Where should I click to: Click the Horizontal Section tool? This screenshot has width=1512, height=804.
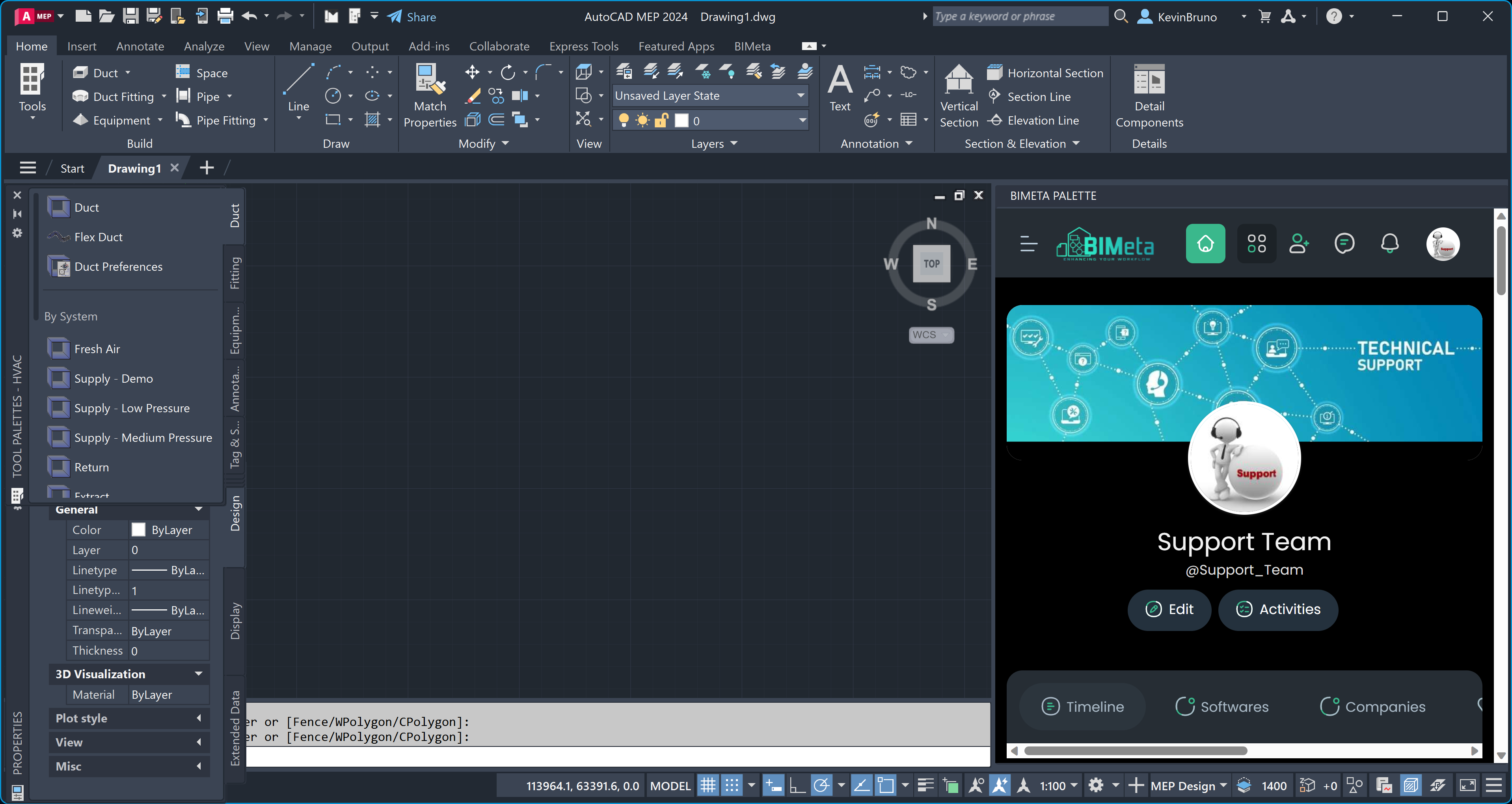1045,73
